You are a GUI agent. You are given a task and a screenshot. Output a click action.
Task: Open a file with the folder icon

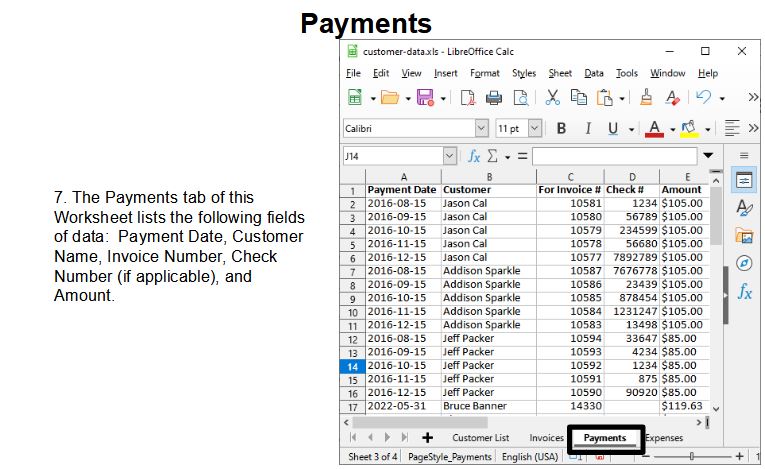click(x=389, y=98)
